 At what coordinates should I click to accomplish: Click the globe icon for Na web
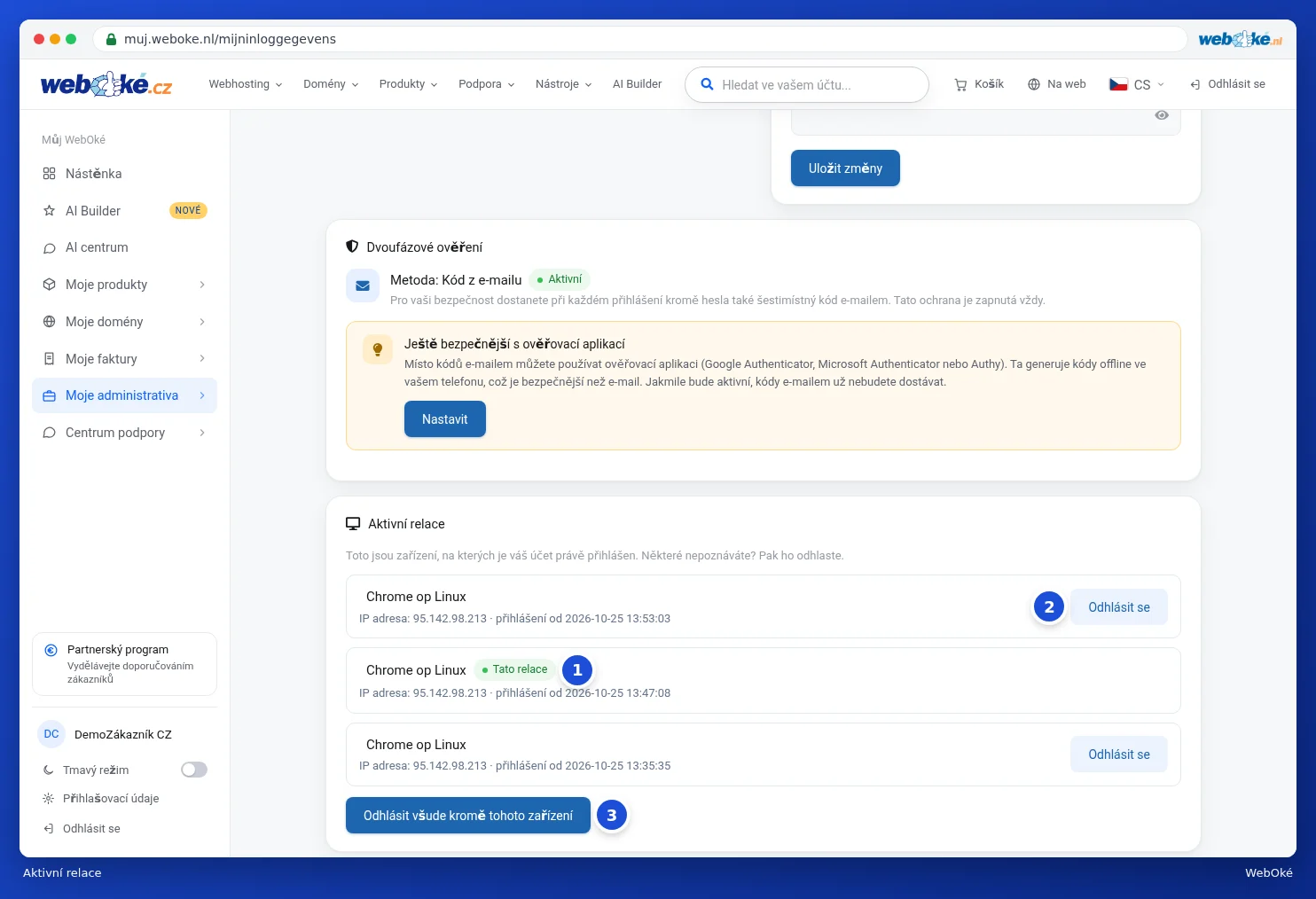(x=1034, y=84)
